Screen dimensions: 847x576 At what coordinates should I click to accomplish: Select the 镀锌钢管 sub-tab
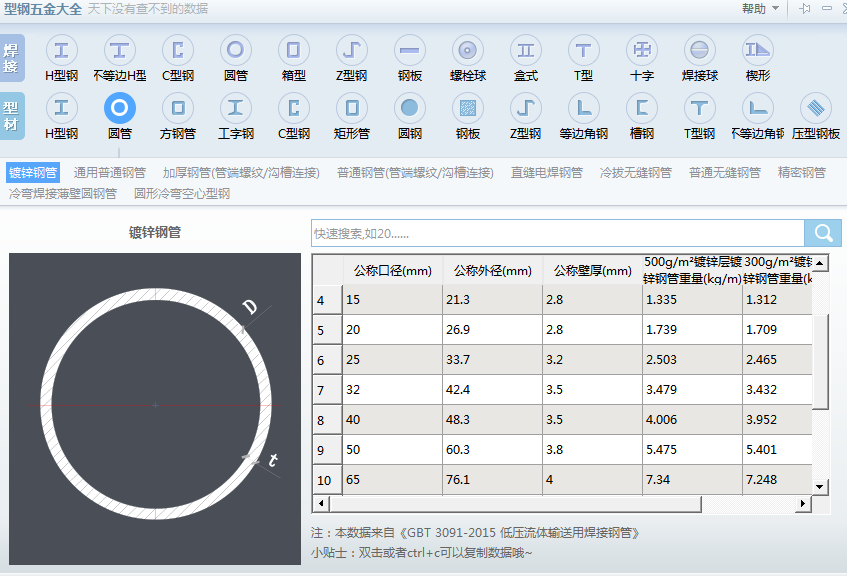point(33,173)
